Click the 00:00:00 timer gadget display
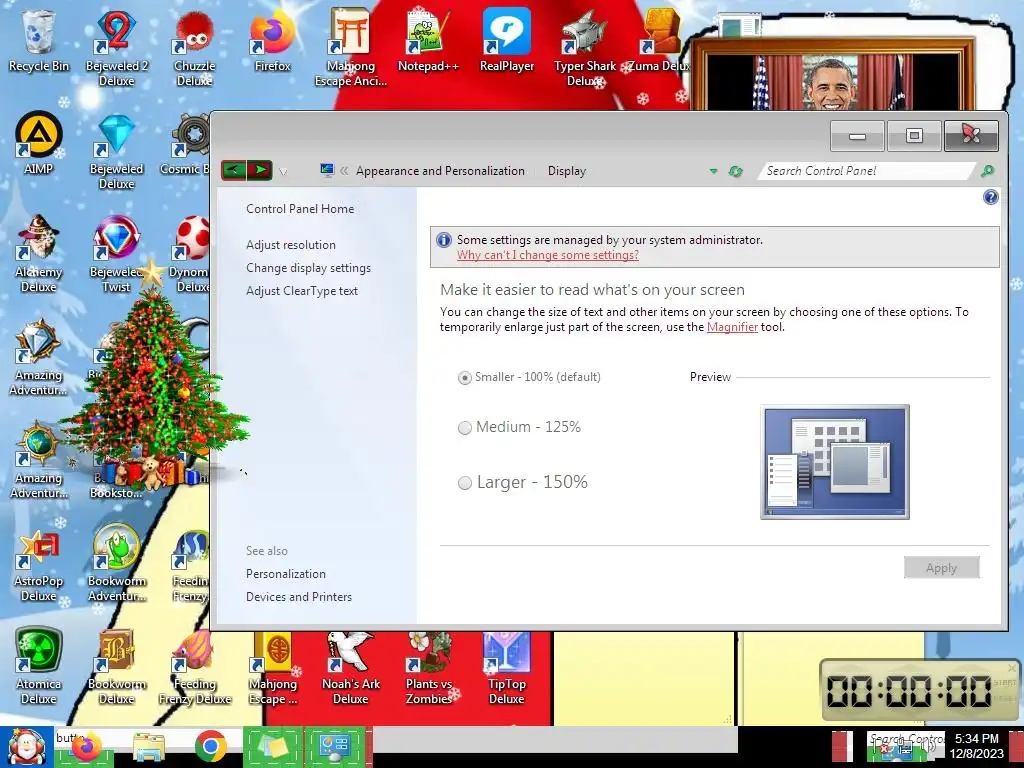The height and width of the screenshot is (768, 1024). (x=910, y=692)
